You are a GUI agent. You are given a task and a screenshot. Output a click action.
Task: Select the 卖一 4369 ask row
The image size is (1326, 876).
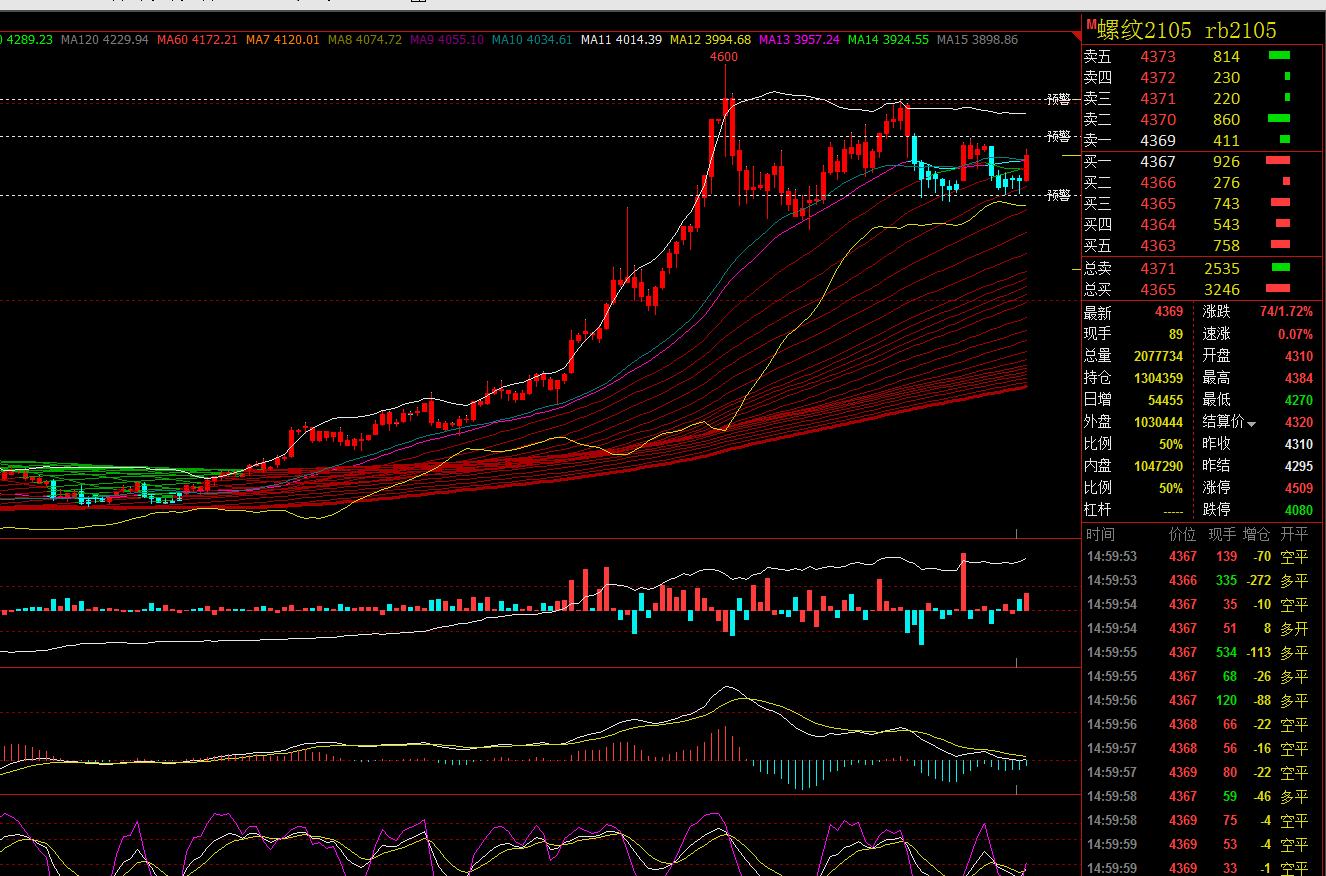click(x=1203, y=141)
